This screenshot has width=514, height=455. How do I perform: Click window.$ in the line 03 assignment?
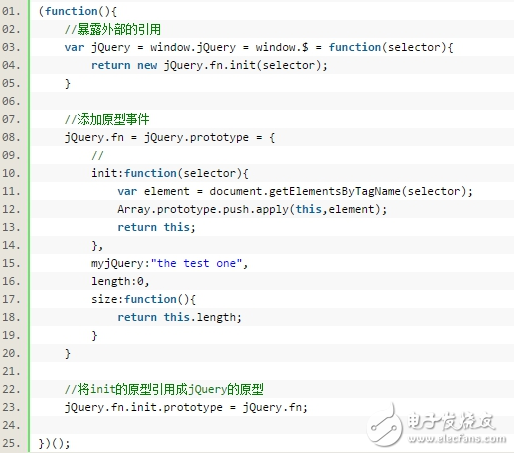pos(282,47)
